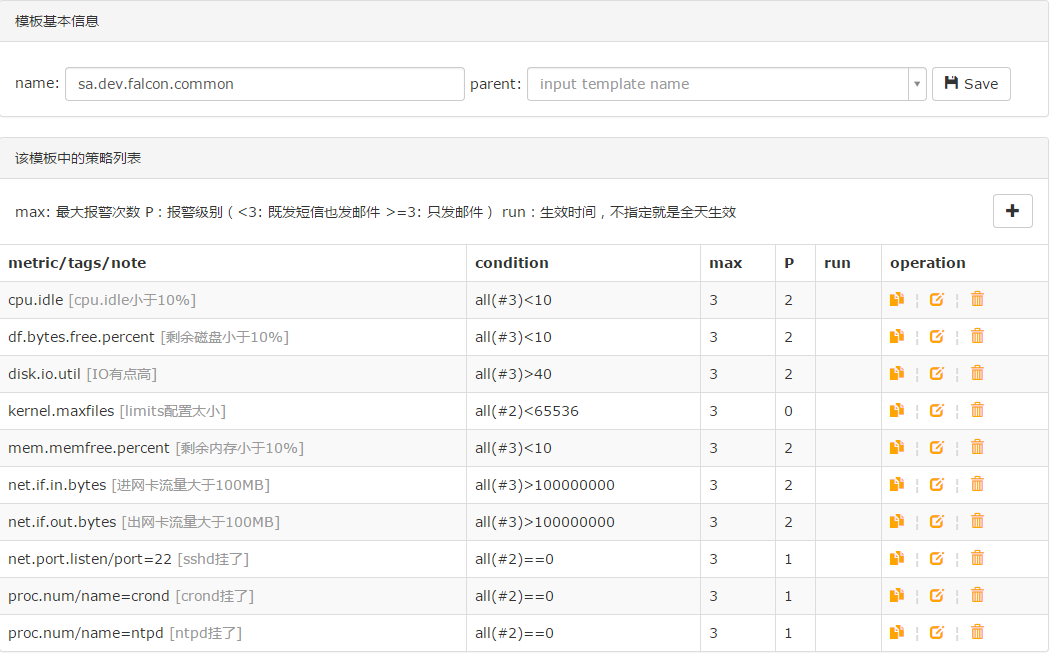Copy the kernel.maxfiles strategy
1050x662 pixels.
pyautogui.click(x=897, y=410)
